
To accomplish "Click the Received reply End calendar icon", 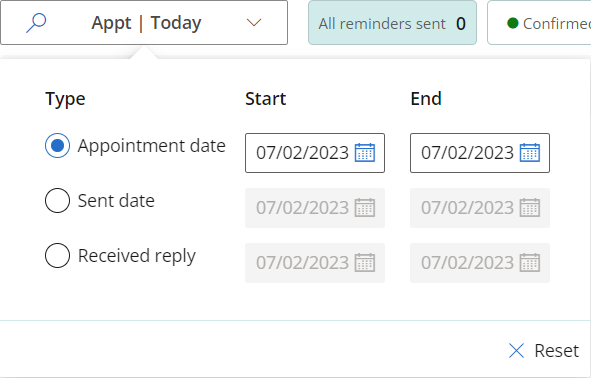I will click(530, 263).
